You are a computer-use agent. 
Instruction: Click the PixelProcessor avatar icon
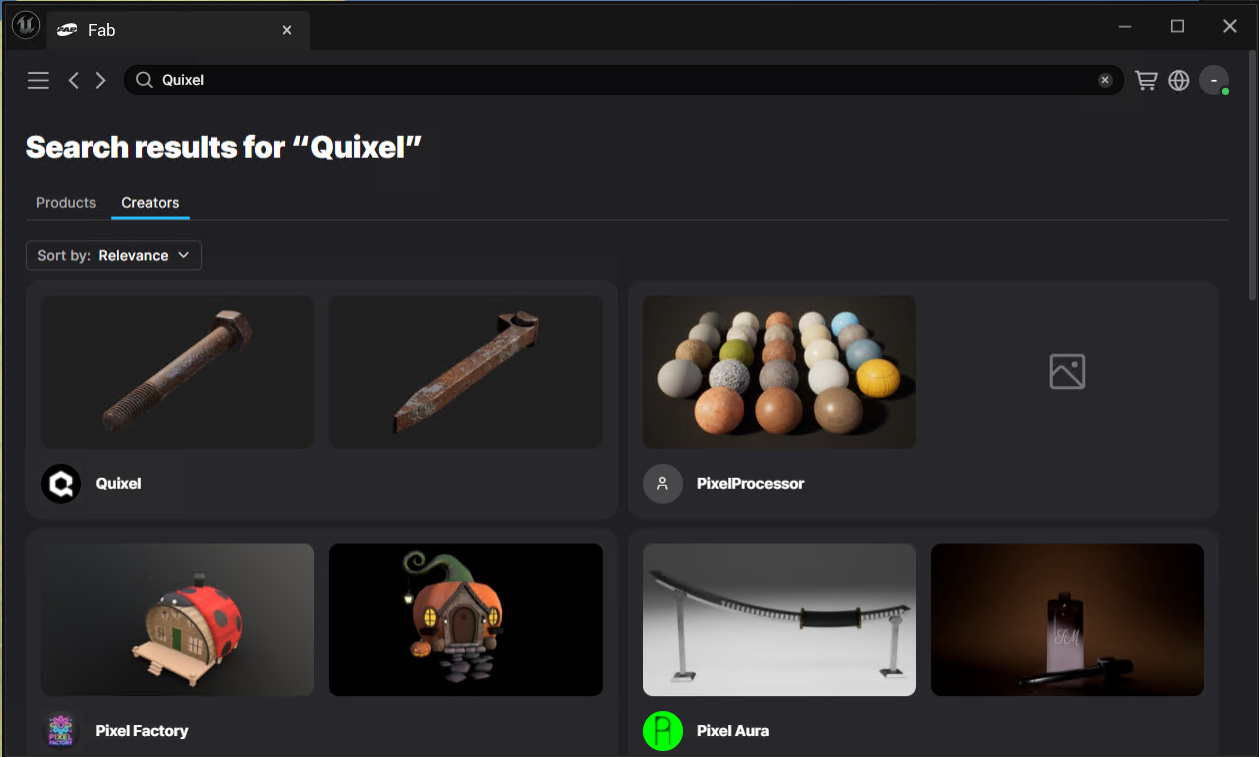tap(663, 484)
